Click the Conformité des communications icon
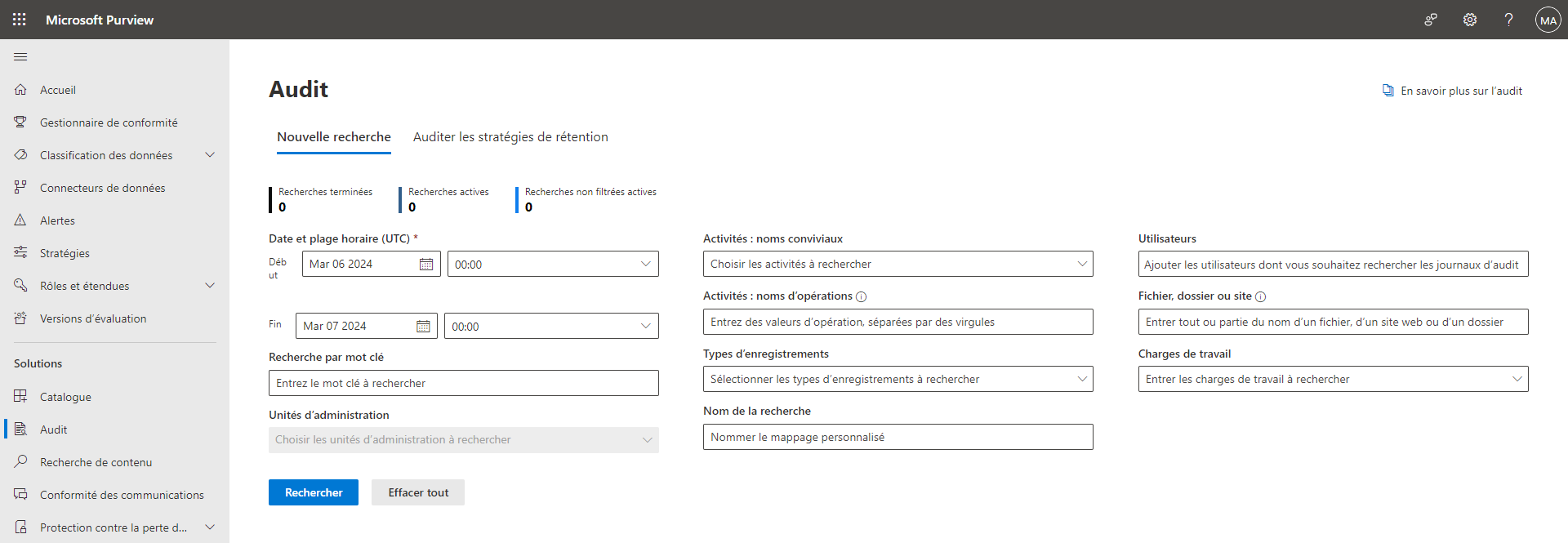 click(x=20, y=495)
